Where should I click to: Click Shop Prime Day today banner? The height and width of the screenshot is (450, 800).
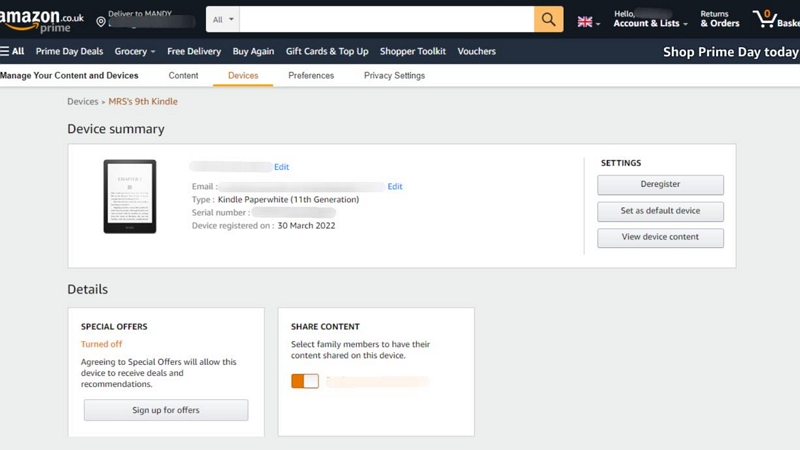(x=731, y=52)
